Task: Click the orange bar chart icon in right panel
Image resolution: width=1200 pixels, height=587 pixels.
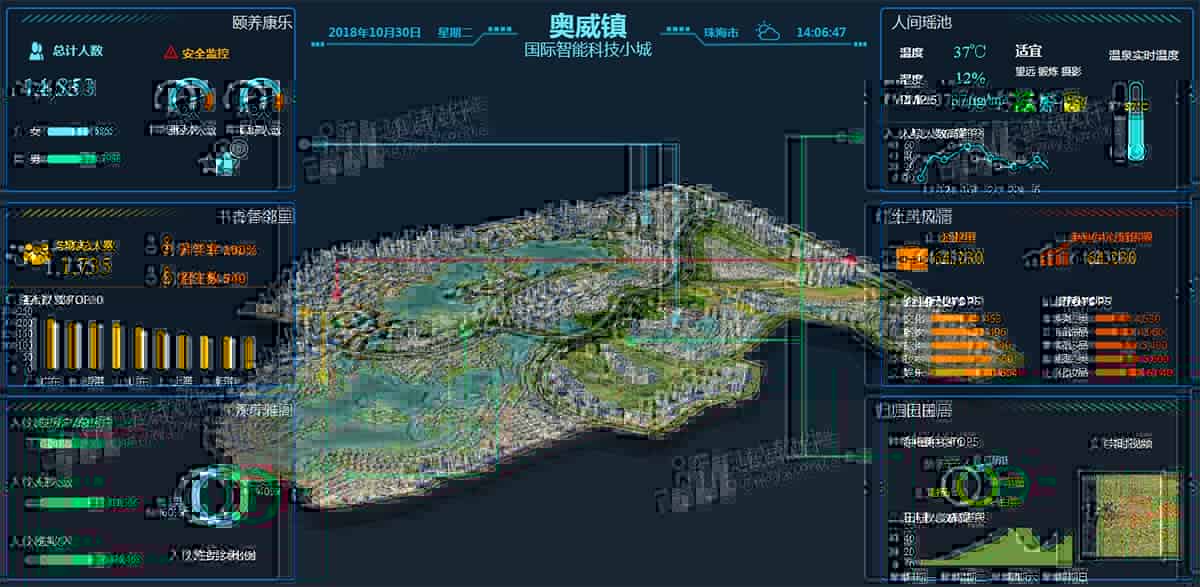Action: (1055, 257)
